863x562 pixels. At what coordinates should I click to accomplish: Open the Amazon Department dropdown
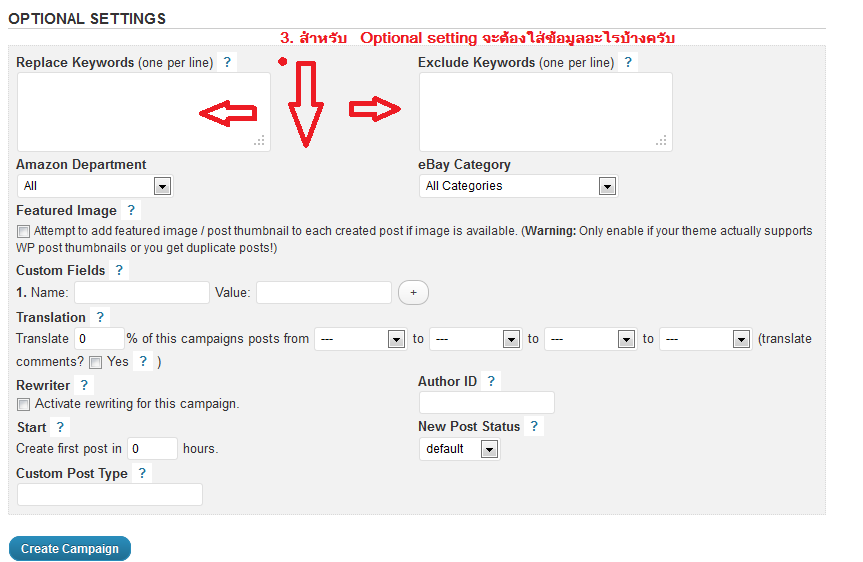coord(95,186)
